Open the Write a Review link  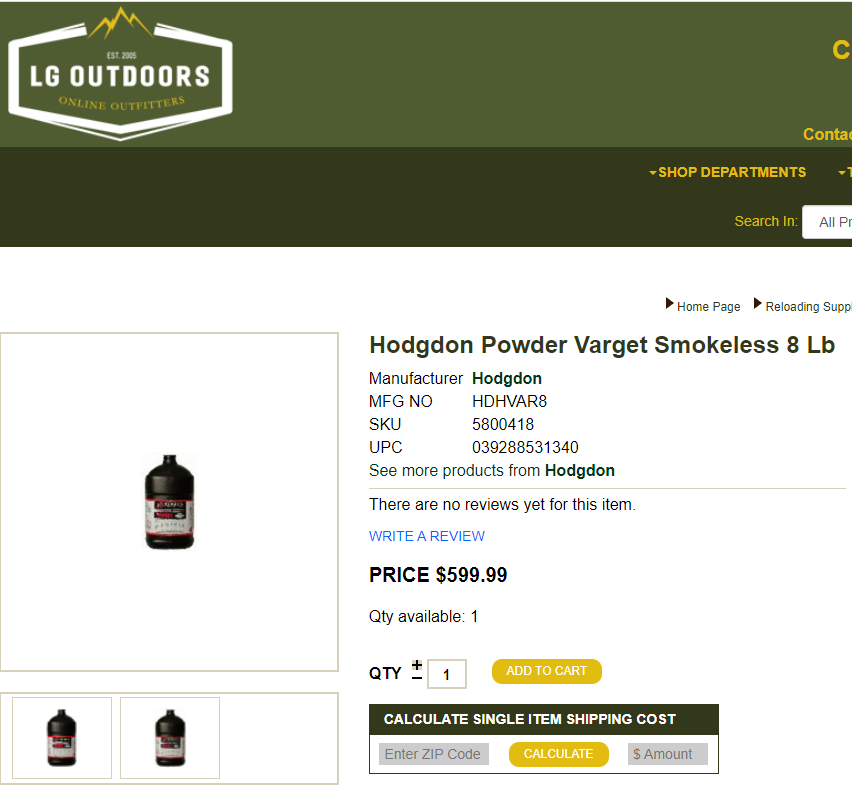point(427,536)
